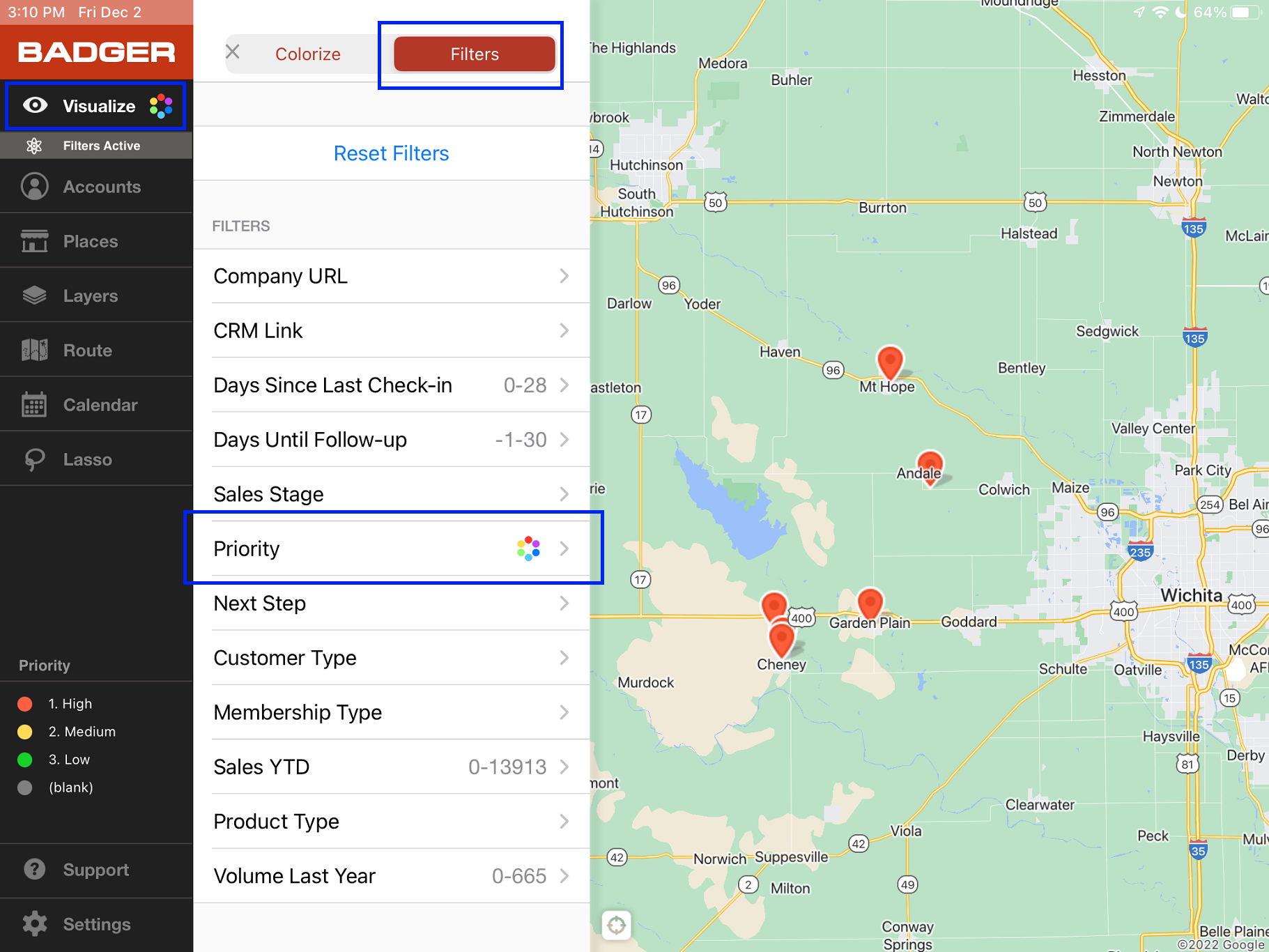Viewport: 1269px width, 952px height.
Task: Open the Calendar menu item
Action: (97, 404)
